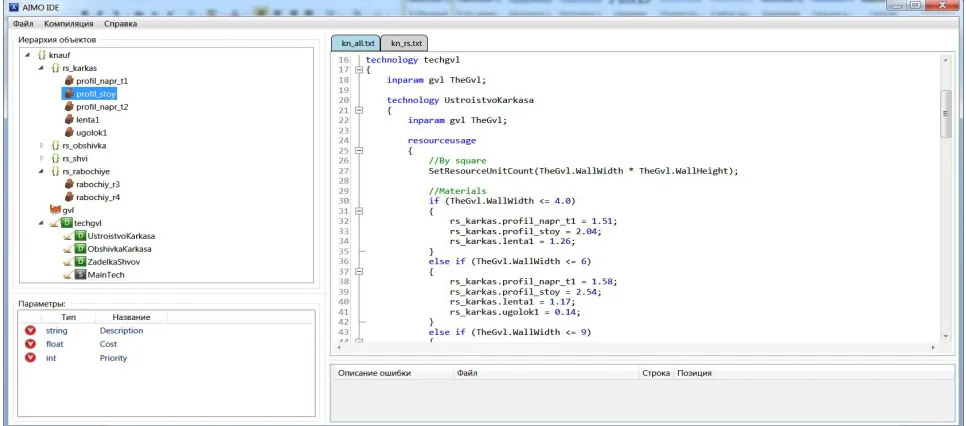The height and width of the screenshot is (426, 966).
Task: Select the Cost parameter name
Action: pos(108,345)
